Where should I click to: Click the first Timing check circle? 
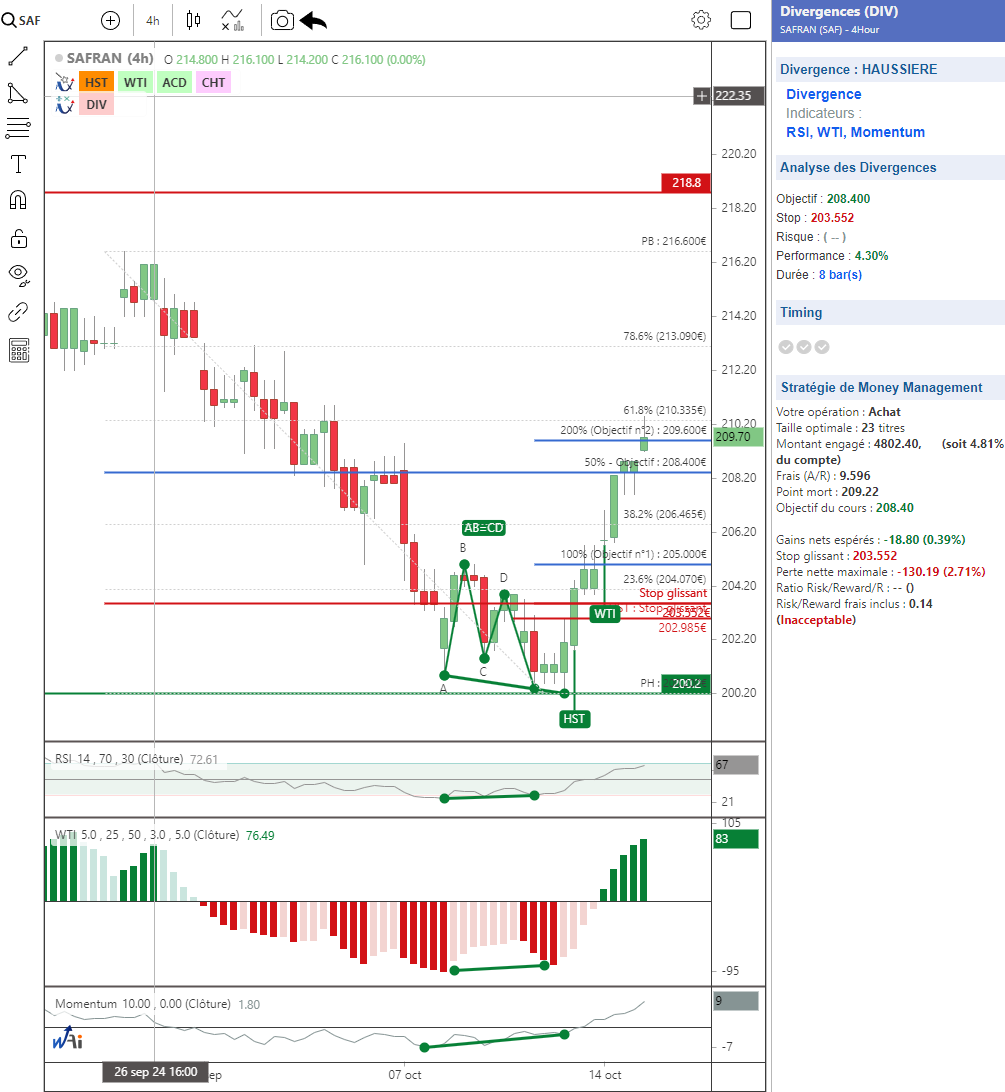[786, 347]
